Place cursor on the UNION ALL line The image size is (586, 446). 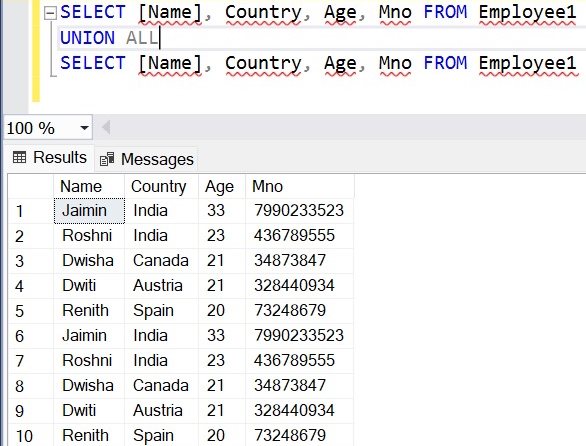[322, 38]
